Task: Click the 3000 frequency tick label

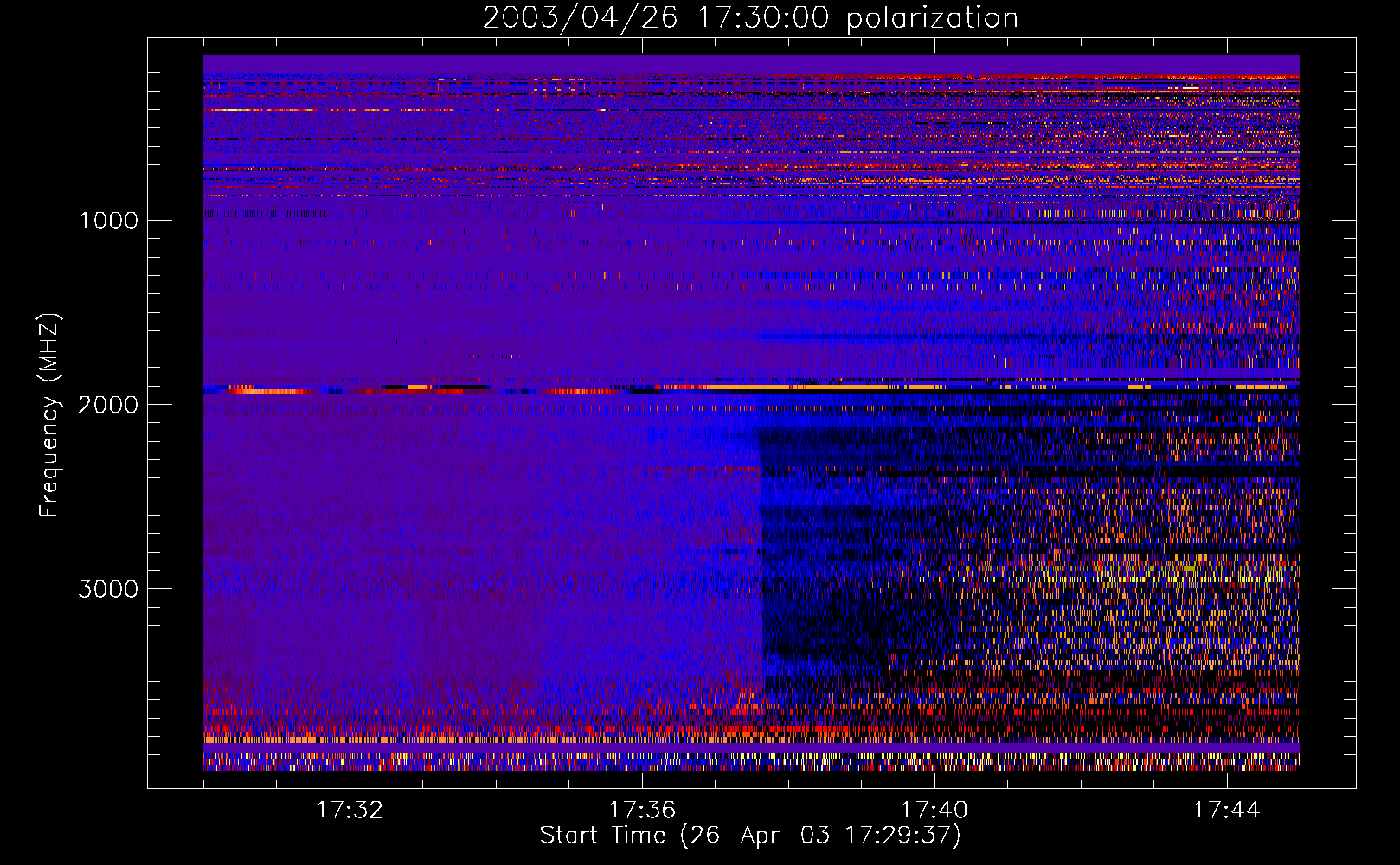Action: point(108,589)
